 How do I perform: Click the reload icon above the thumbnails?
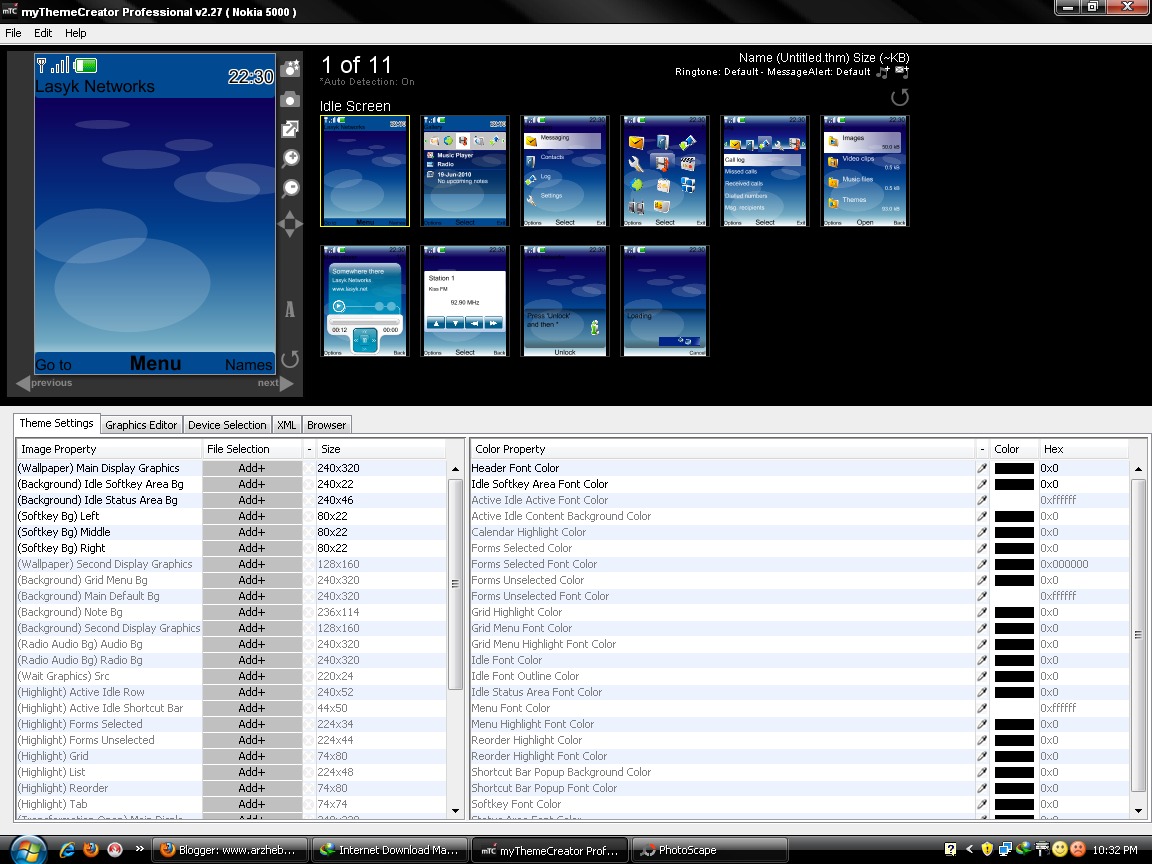tap(900, 97)
